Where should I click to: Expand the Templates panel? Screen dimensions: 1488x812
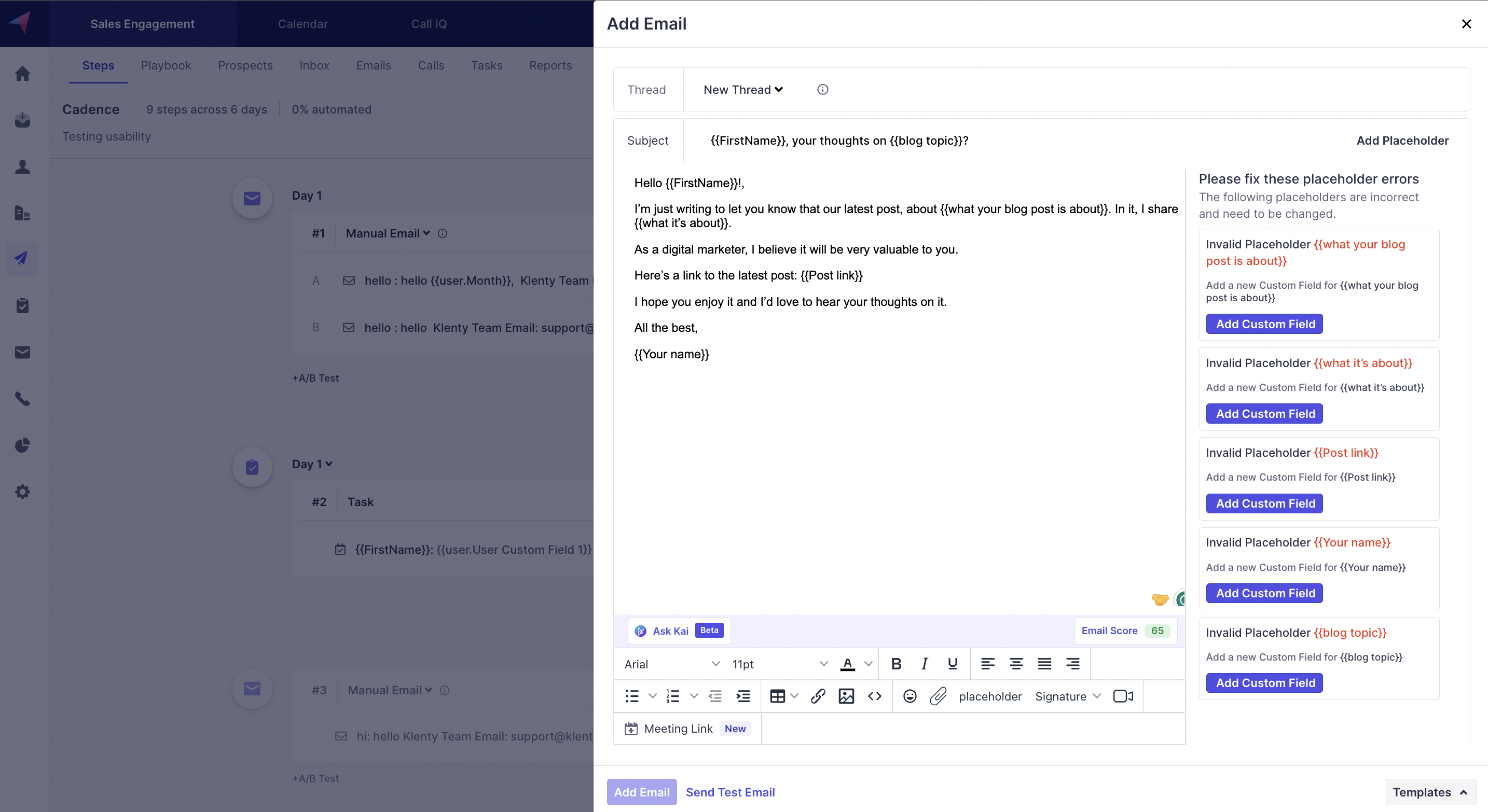click(1430, 792)
